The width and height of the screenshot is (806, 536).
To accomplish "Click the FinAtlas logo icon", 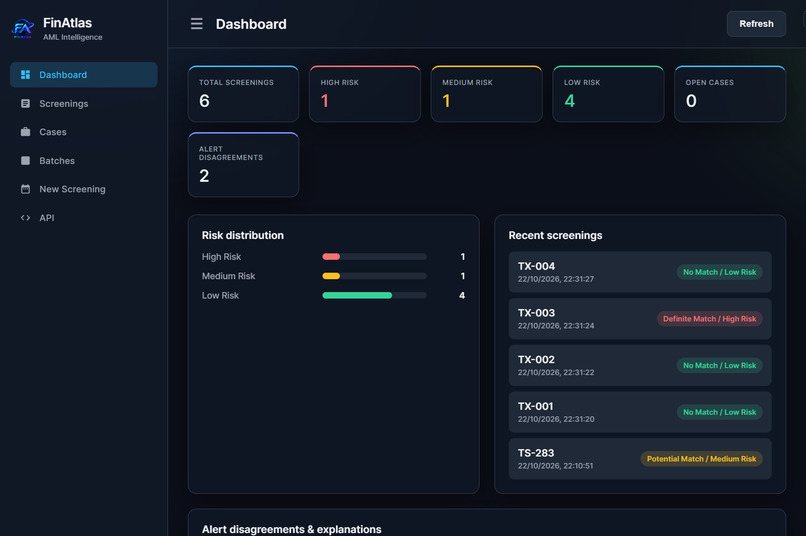I will (23, 29).
